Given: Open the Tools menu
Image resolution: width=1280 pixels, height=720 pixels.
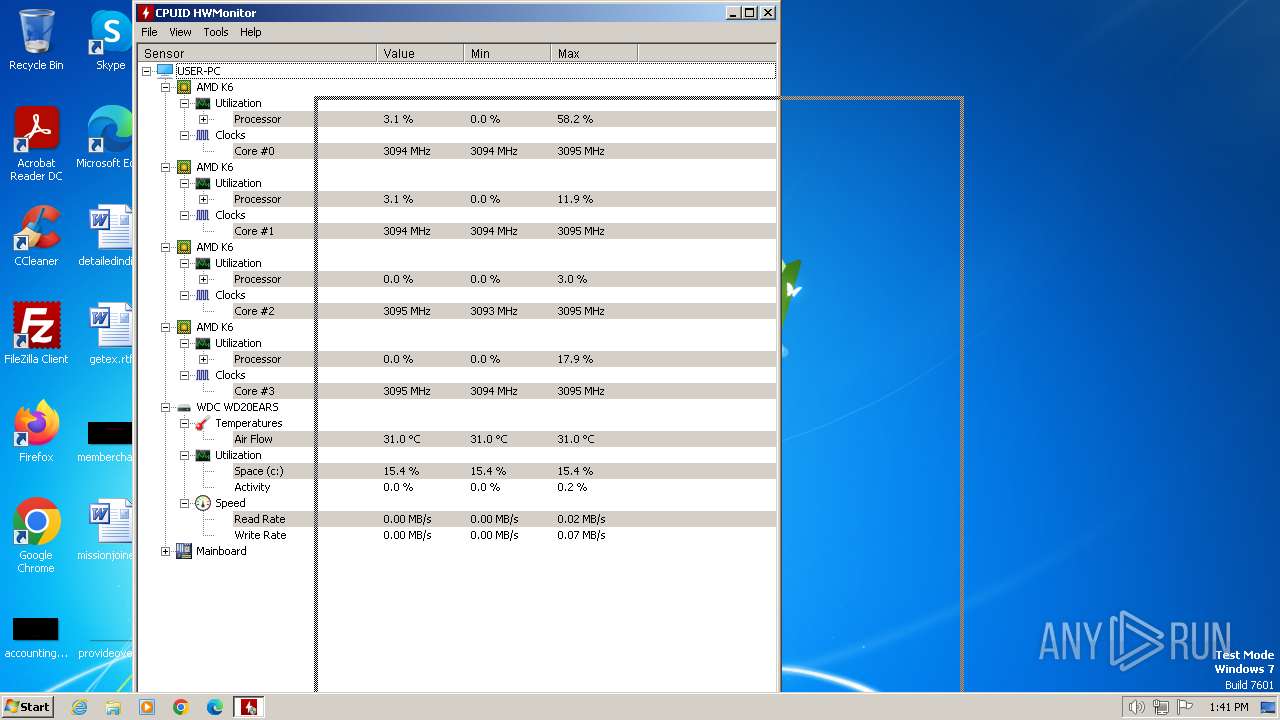Looking at the screenshot, I should 216,32.
